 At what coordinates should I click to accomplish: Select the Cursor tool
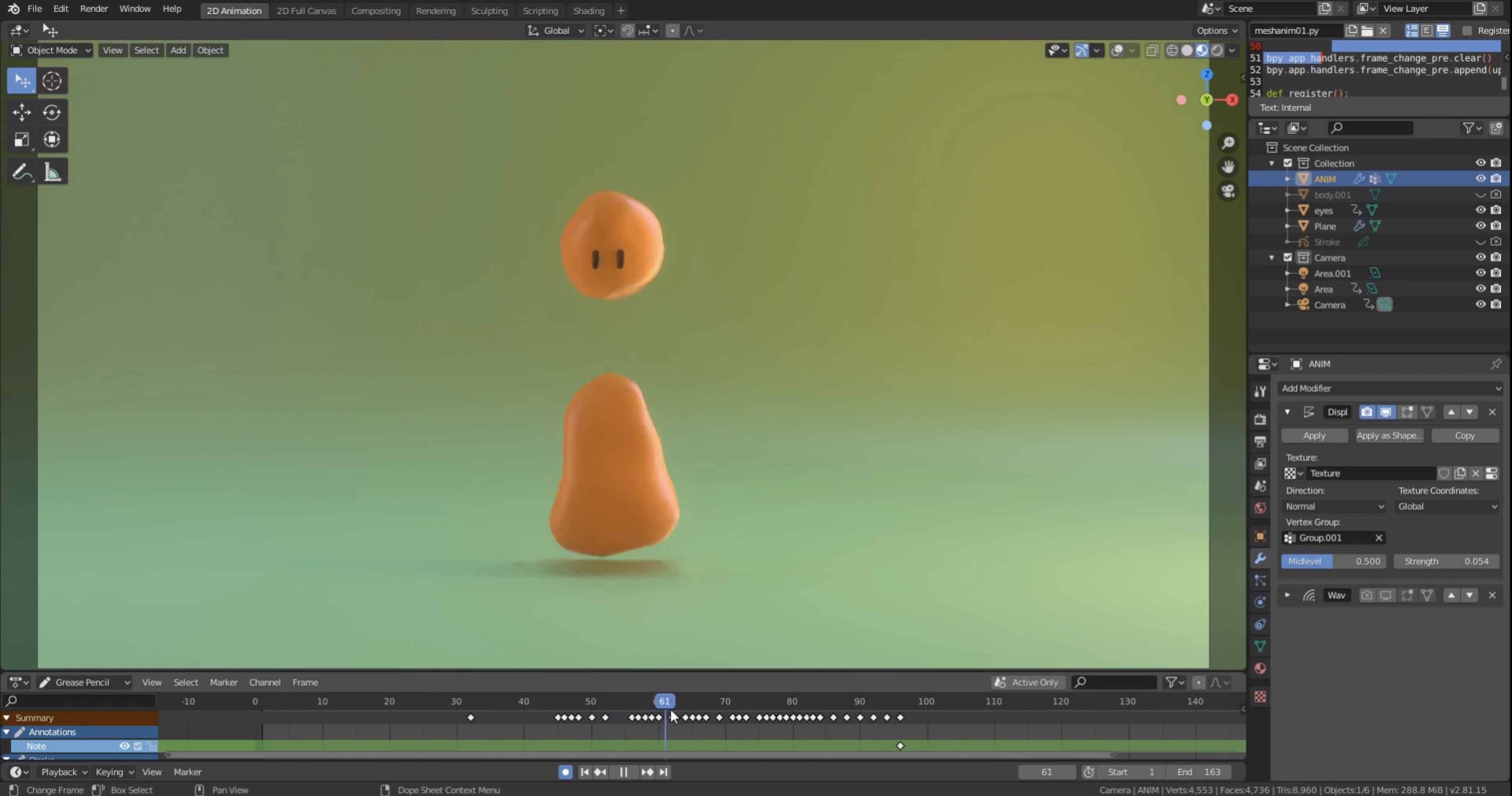point(52,81)
